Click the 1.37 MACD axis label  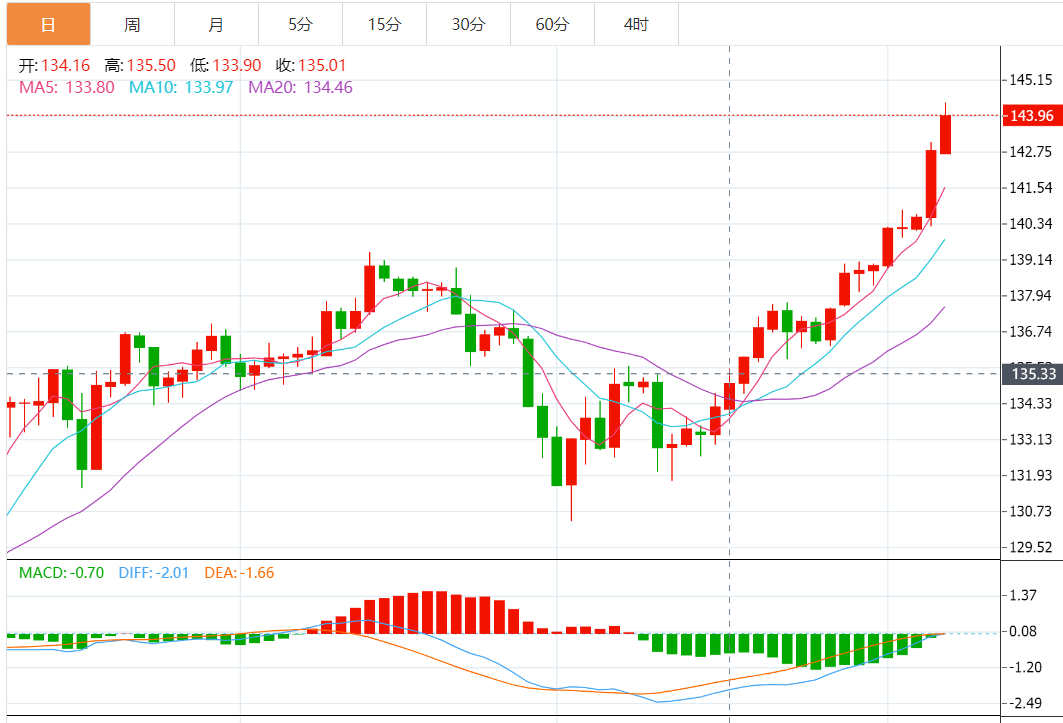pyautogui.click(x=1023, y=595)
